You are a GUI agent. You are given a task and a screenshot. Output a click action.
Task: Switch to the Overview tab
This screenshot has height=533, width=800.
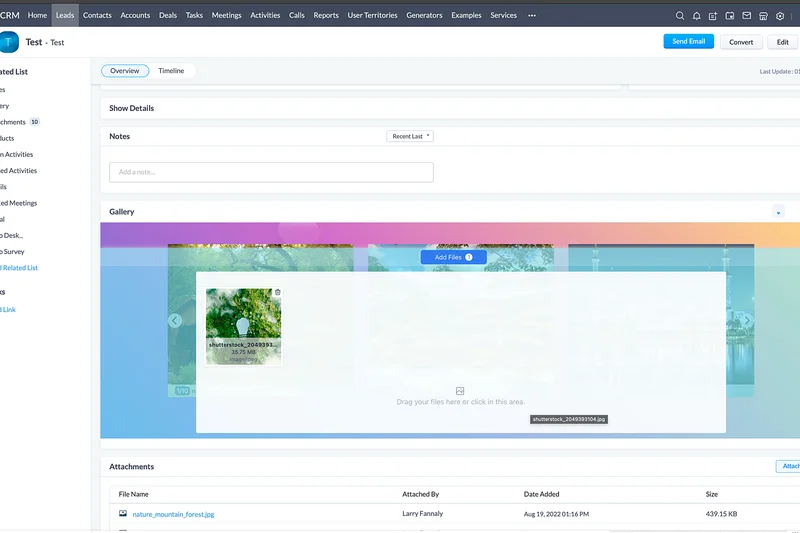tap(124, 71)
